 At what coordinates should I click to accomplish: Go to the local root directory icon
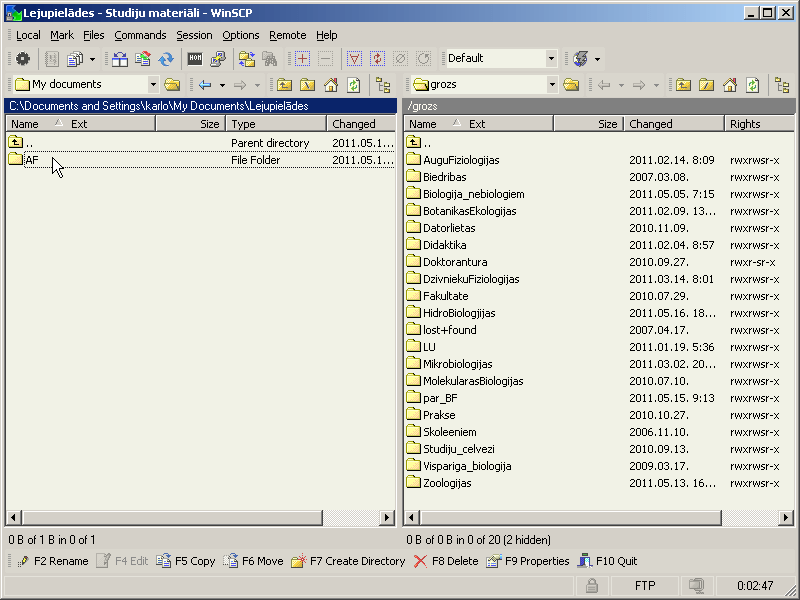308,85
